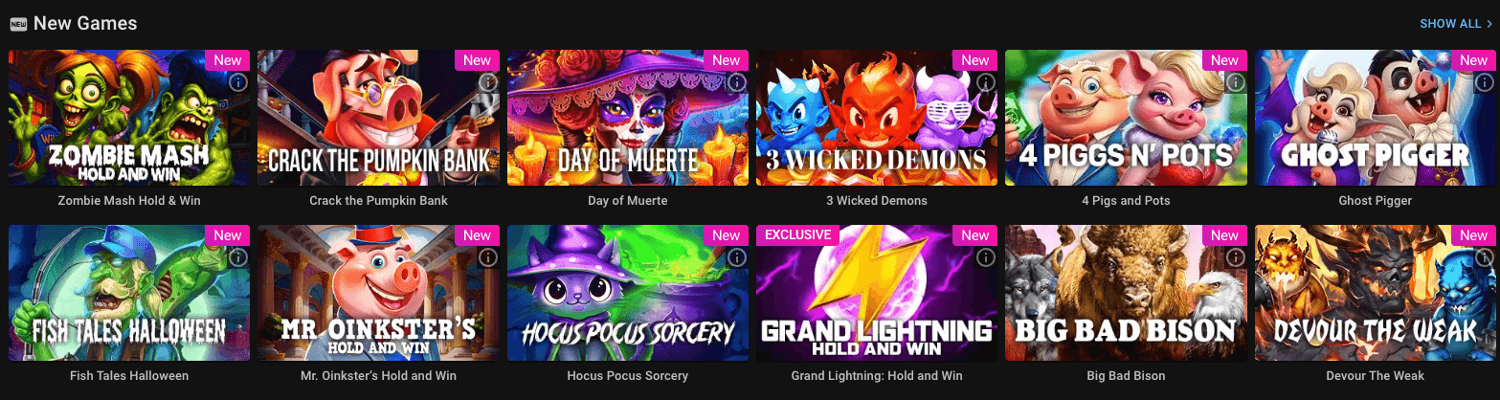This screenshot has height=400, width=1500.
Task: Show info for Mr Oinkster's Hold and Win
Action: click(x=488, y=258)
